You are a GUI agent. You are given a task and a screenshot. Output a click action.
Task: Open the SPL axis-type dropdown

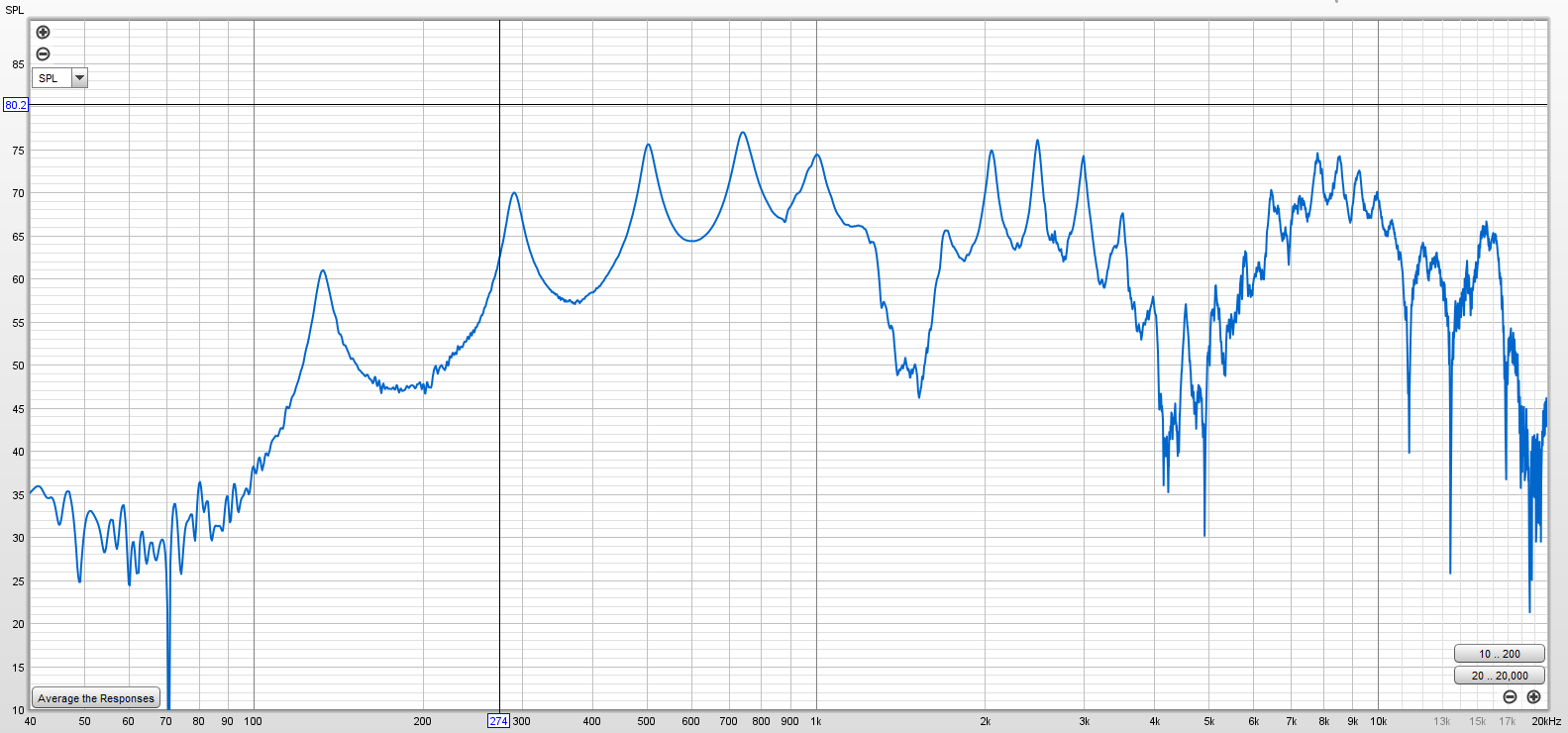click(x=60, y=78)
